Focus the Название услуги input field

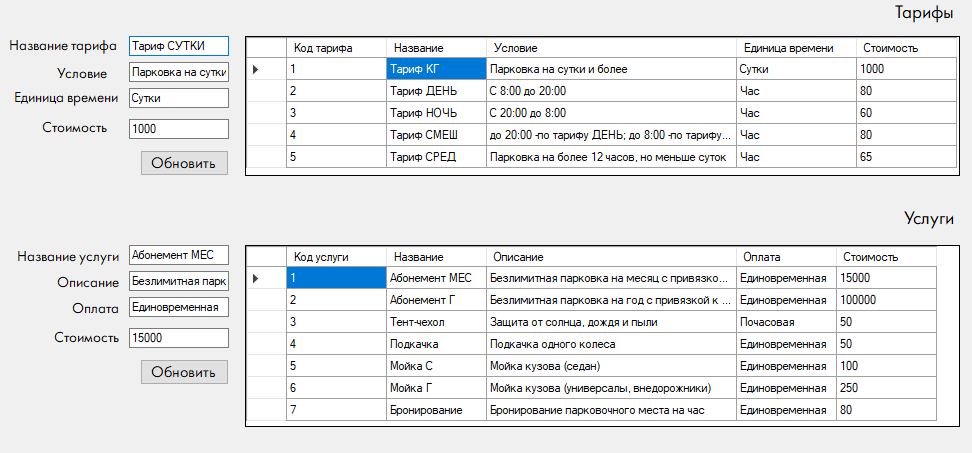click(x=179, y=255)
